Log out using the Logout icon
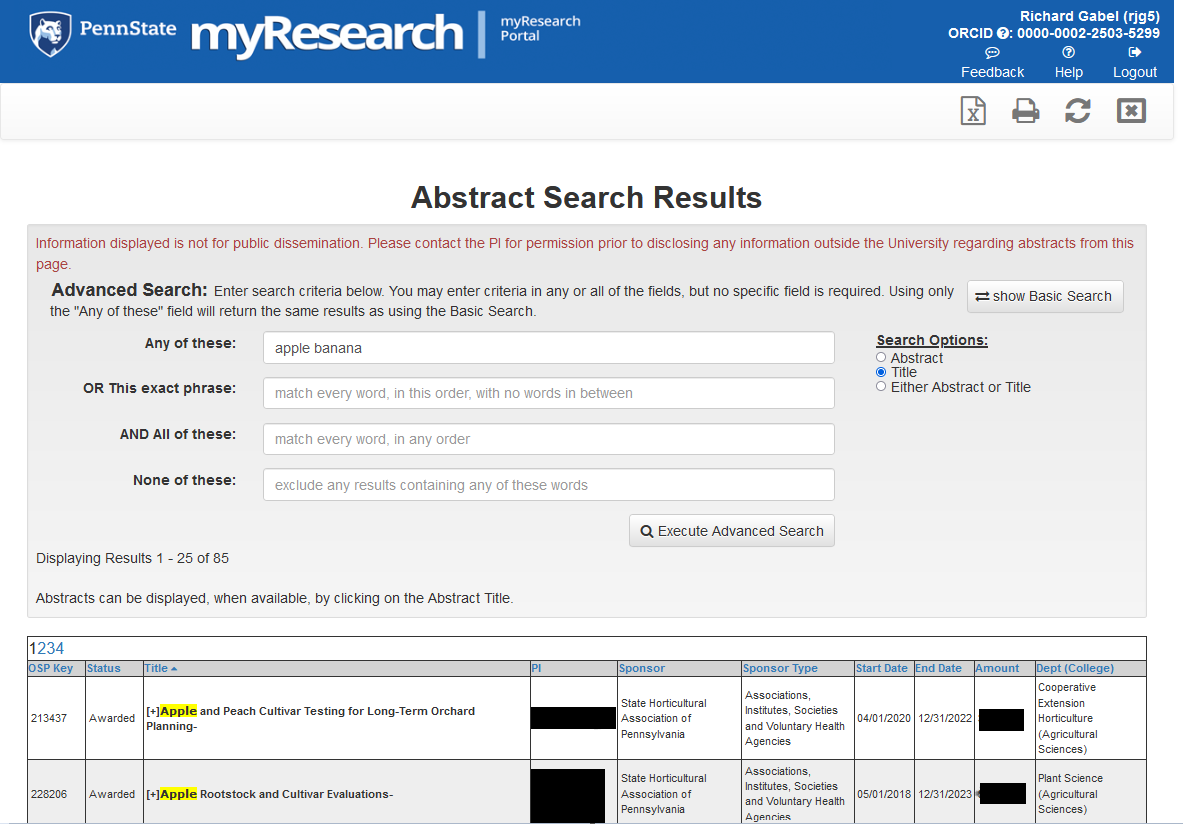This screenshot has width=1183, height=824. click(x=1134, y=62)
